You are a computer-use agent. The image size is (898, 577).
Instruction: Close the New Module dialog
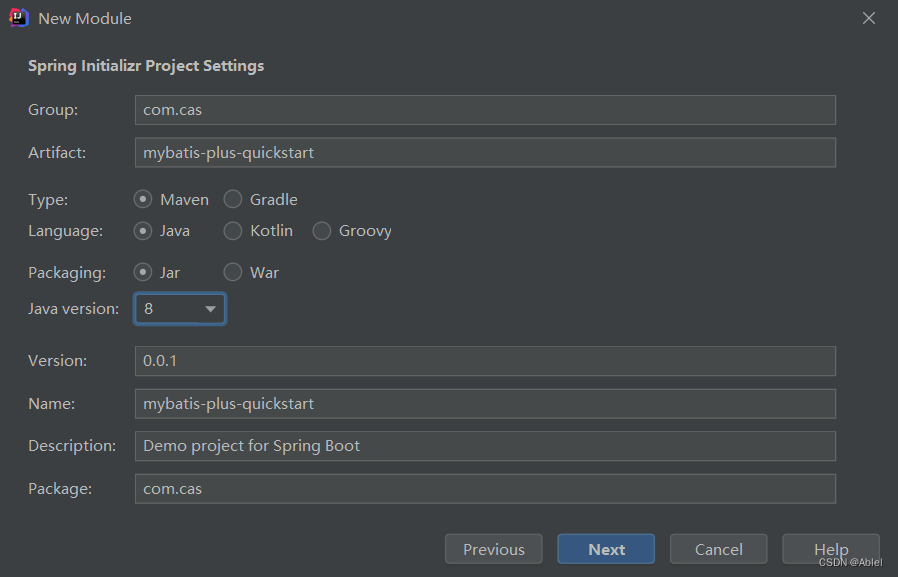click(x=869, y=18)
